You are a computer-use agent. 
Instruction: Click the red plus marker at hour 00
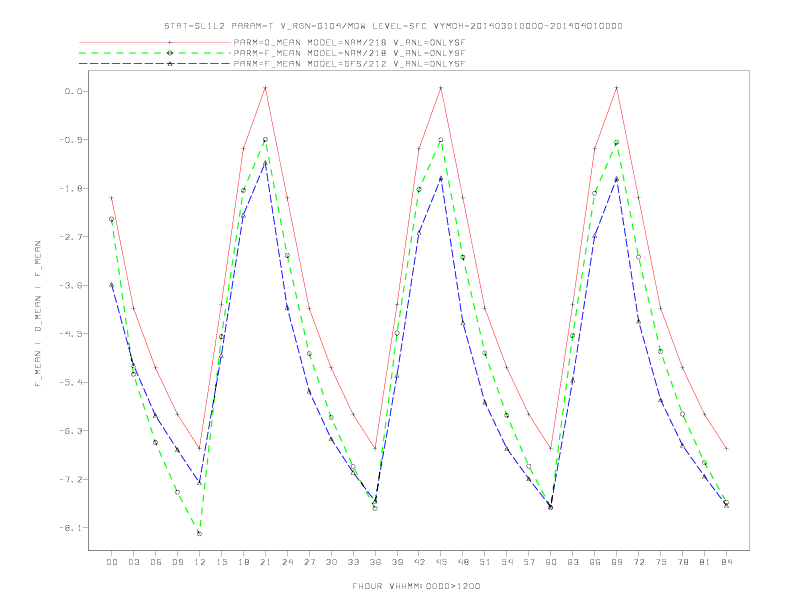112,198
